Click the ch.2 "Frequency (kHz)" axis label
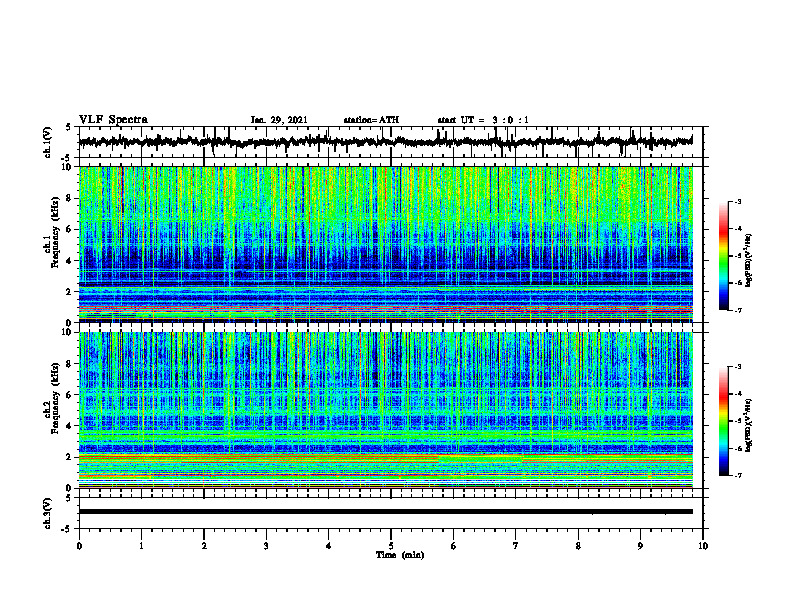The height and width of the screenshot is (612, 792). [55, 398]
